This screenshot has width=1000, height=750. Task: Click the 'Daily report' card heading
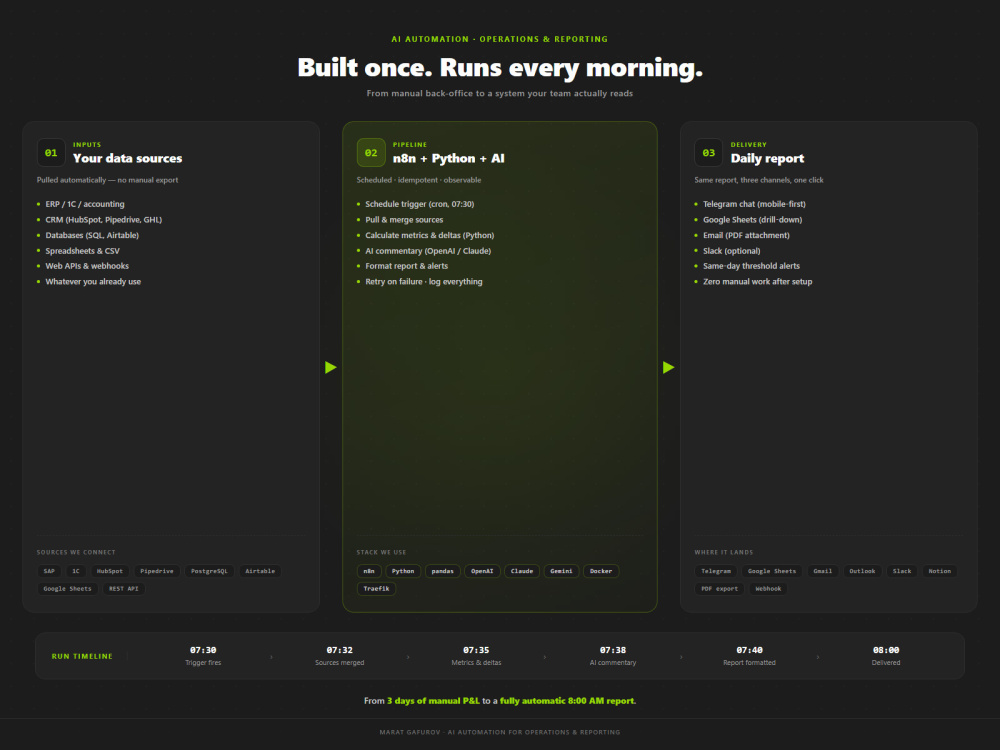point(767,158)
